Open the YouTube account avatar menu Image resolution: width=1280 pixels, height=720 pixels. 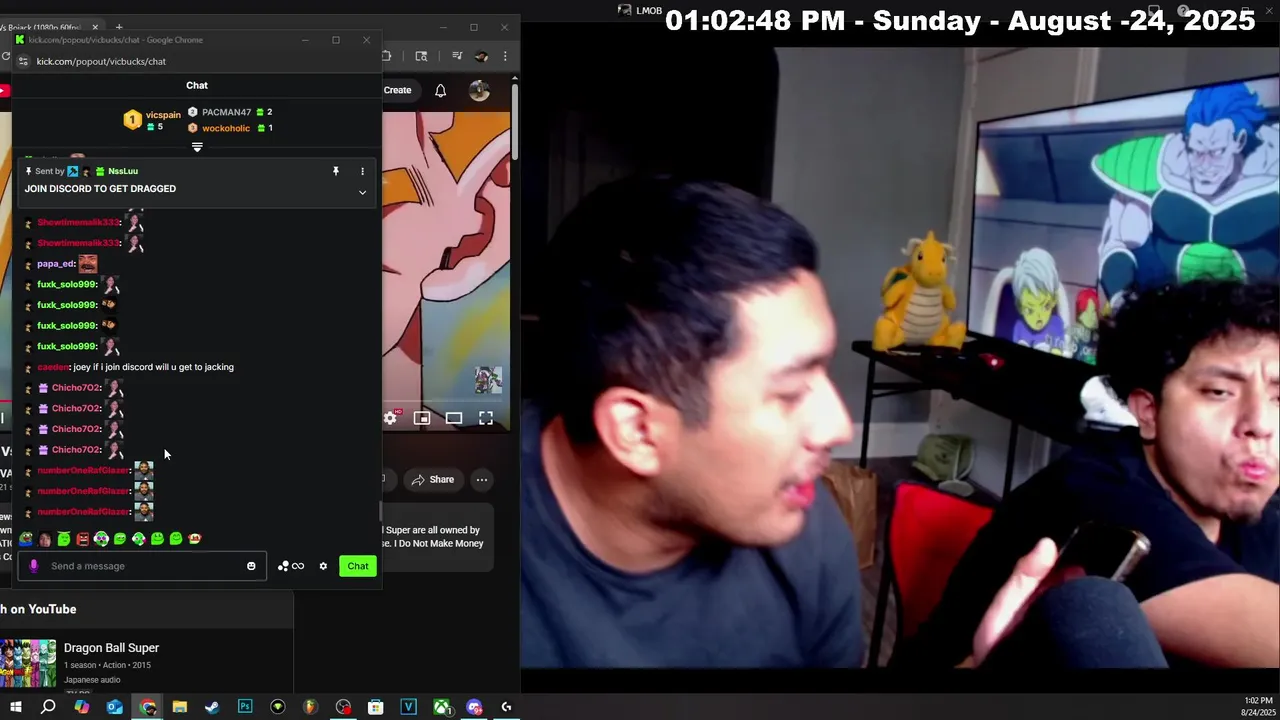point(480,91)
